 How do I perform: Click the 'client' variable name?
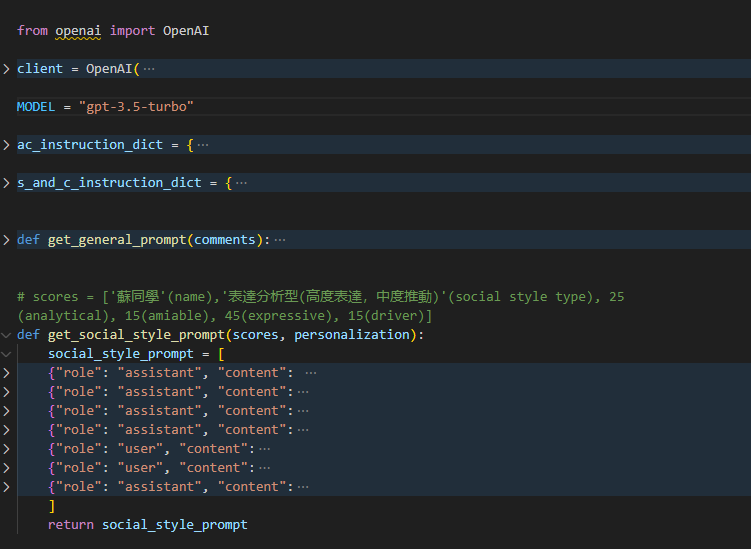(x=40, y=69)
